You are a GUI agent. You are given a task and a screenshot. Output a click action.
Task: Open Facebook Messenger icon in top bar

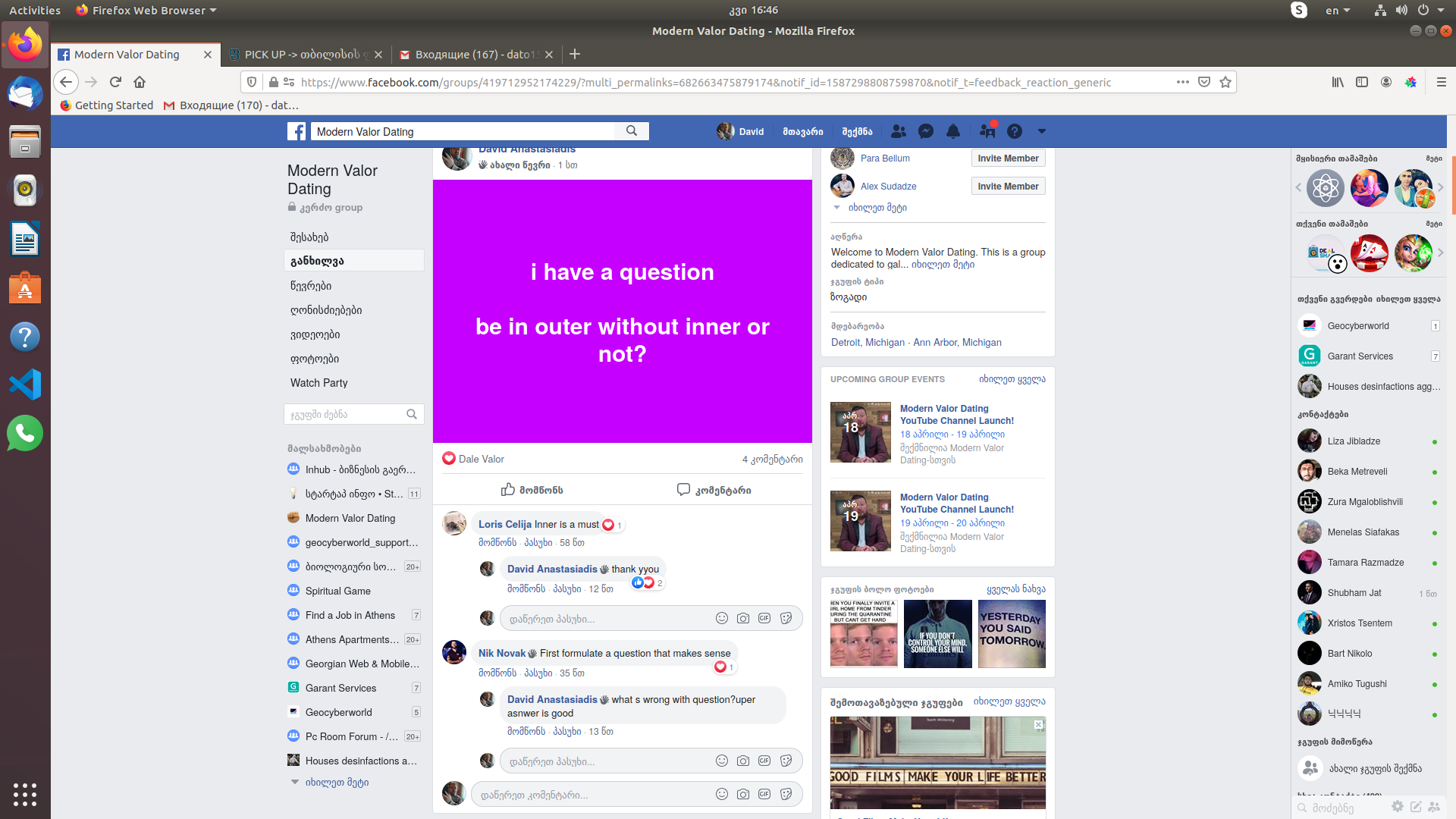coord(925,131)
